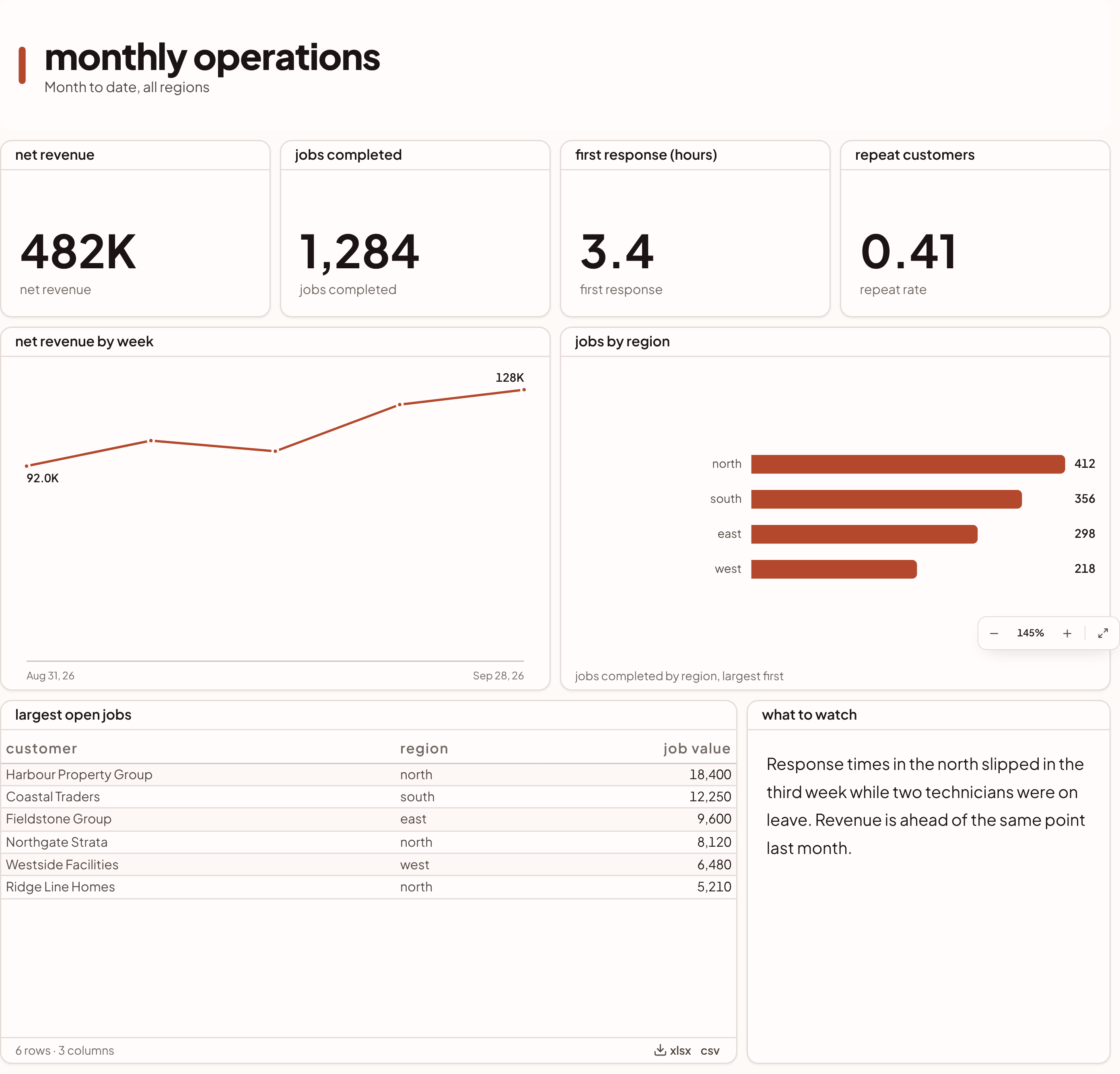Click the south bar in jobs by region
Image resolution: width=1120 pixels, height=1074 pixels.
click(886, 499)
